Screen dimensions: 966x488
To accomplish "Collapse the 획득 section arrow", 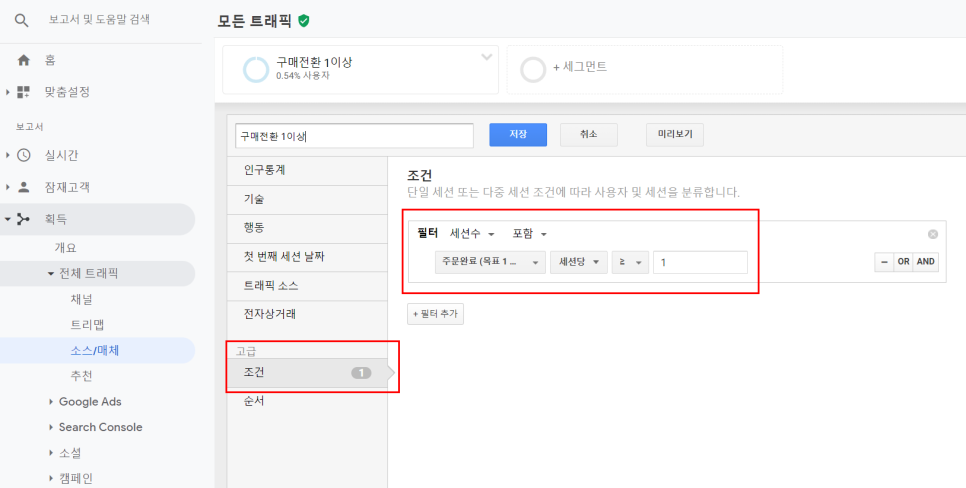I will click(x=8, y=219).
